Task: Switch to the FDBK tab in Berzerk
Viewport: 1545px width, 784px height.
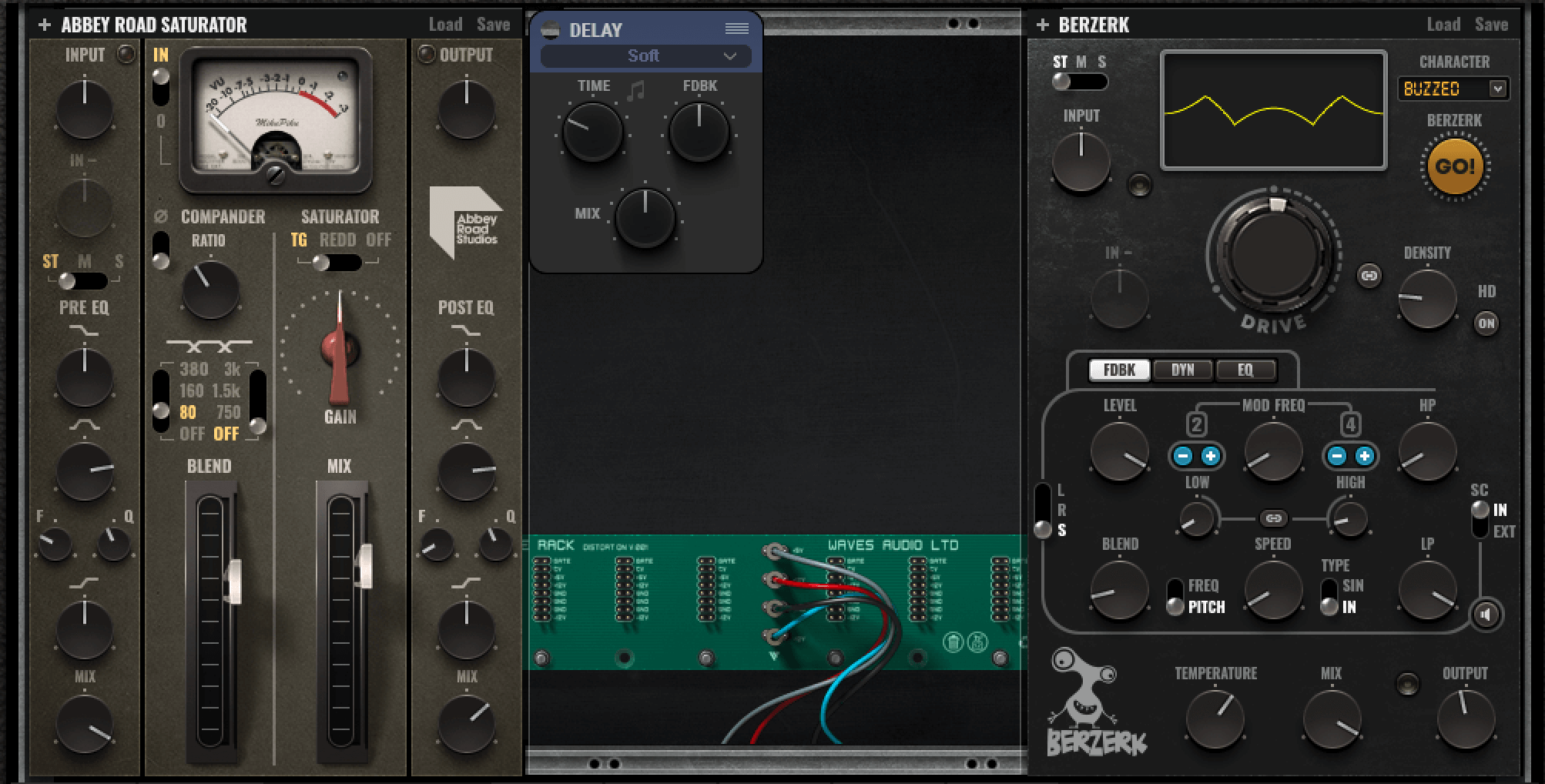Action: click(1119, 370)
